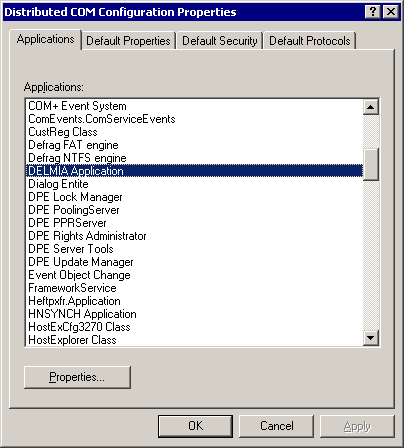Select the Applications tab
Image resolution: width=404 pixels, height=448 pixels.
[46, 39]
